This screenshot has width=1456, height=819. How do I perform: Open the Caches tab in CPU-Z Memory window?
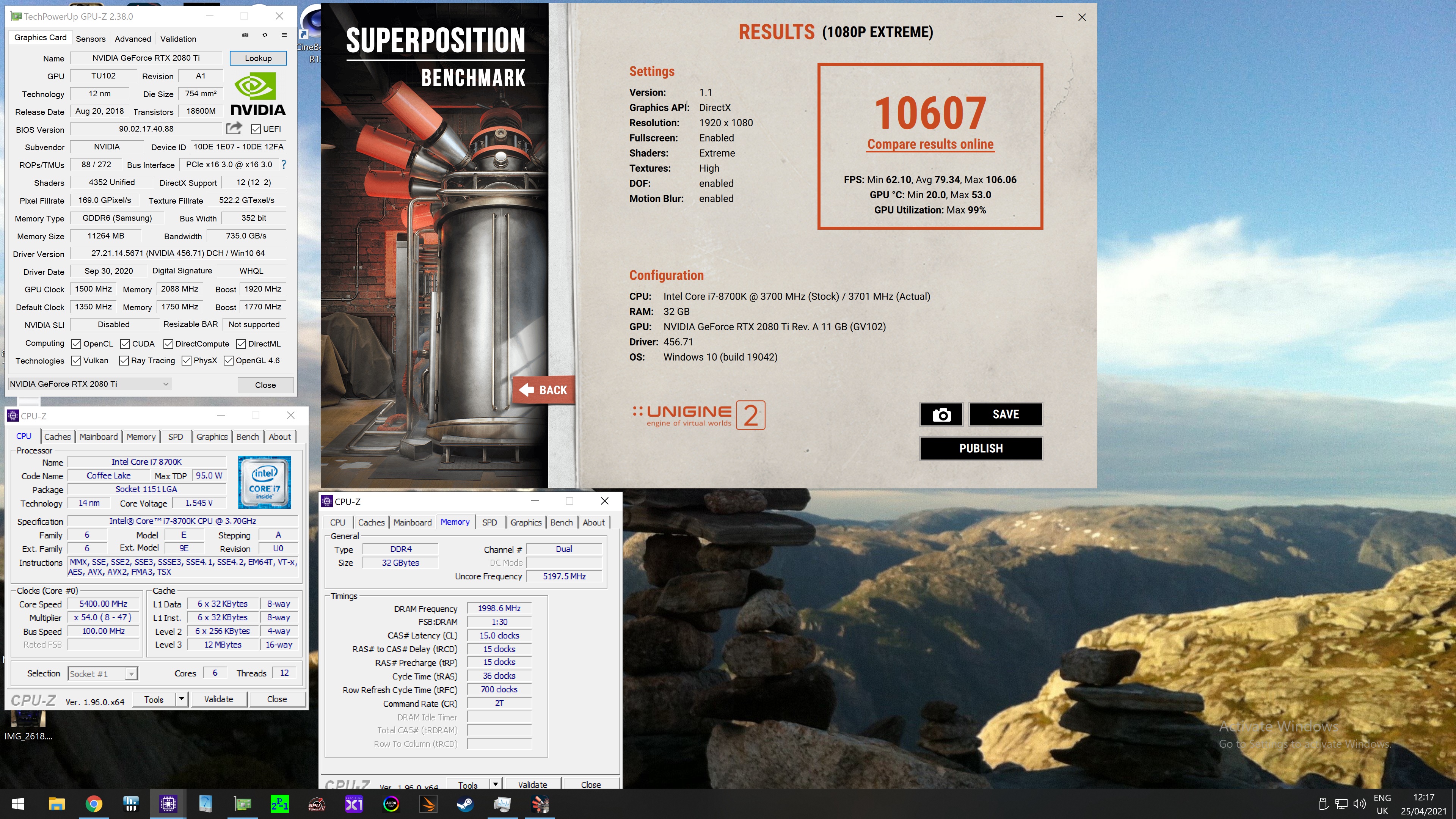[371, 522]
